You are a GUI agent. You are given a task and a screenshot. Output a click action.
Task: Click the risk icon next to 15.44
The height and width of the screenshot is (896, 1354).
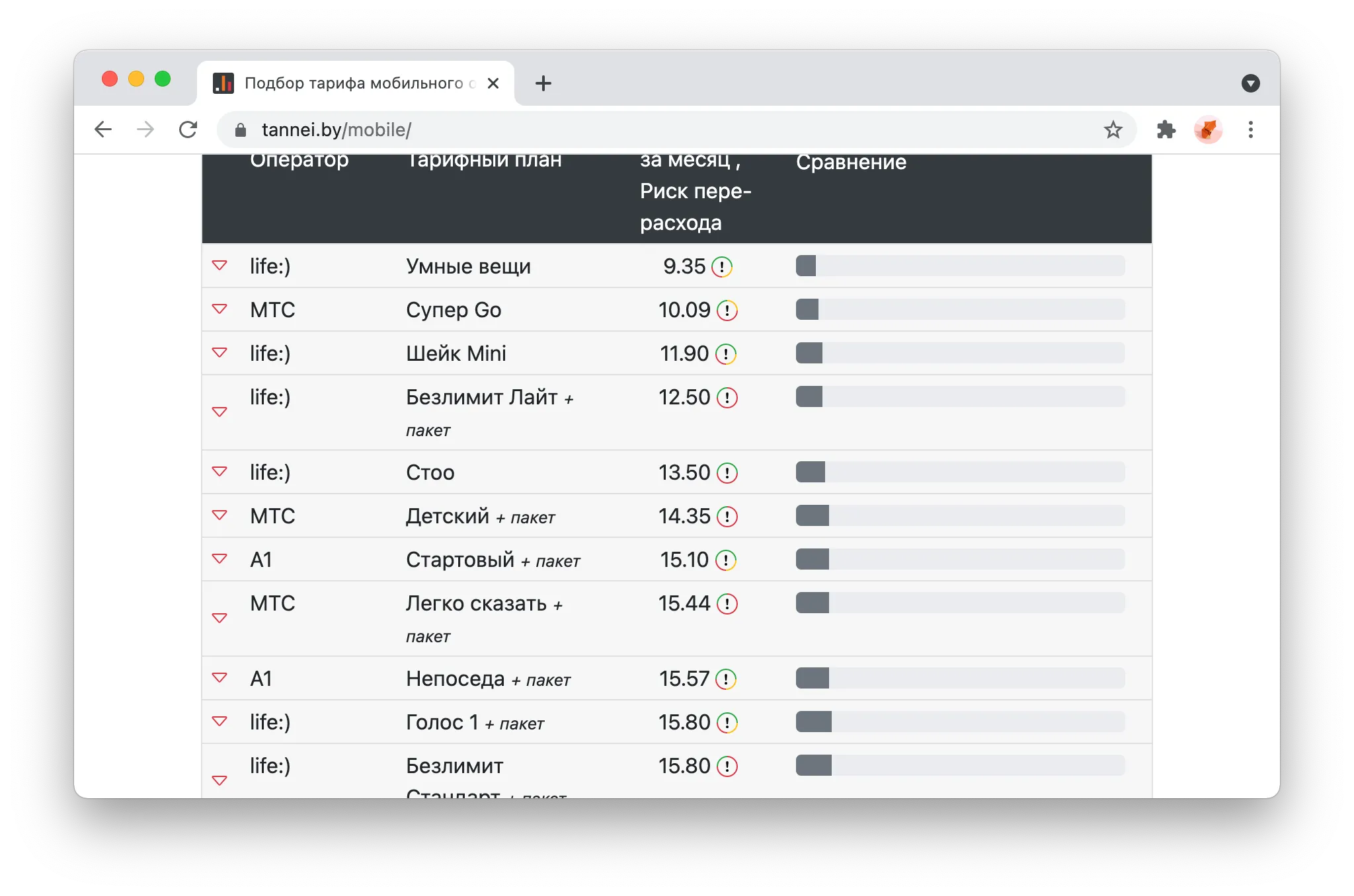tap(727, 604)
